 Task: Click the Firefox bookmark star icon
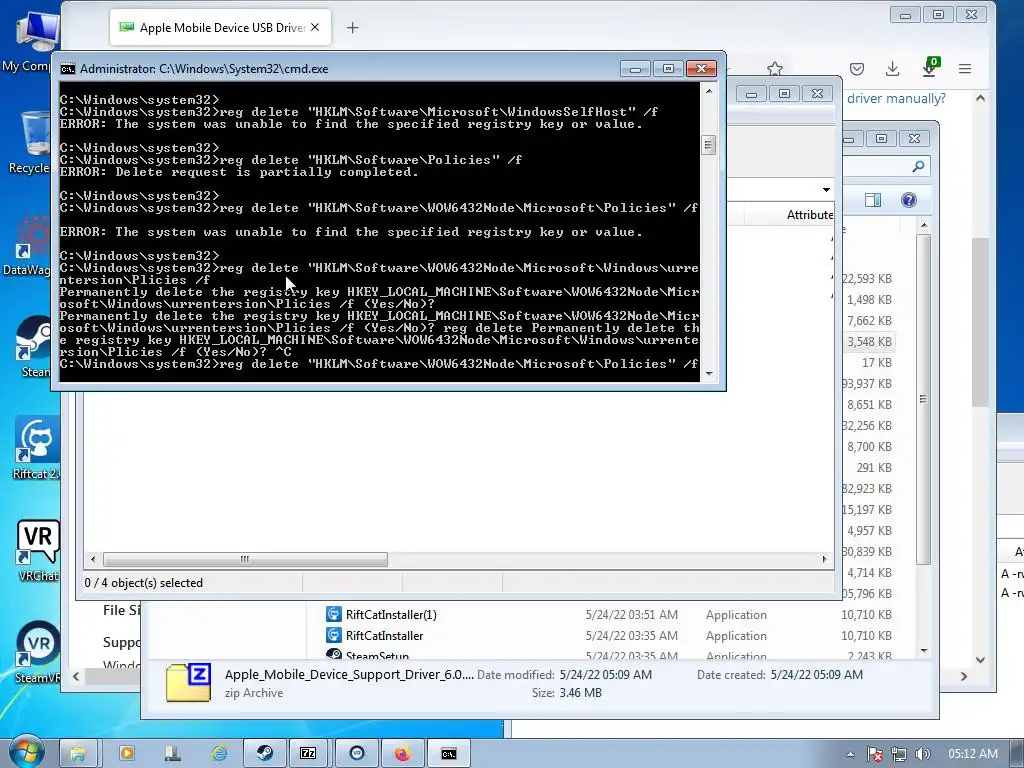point(775,69)
